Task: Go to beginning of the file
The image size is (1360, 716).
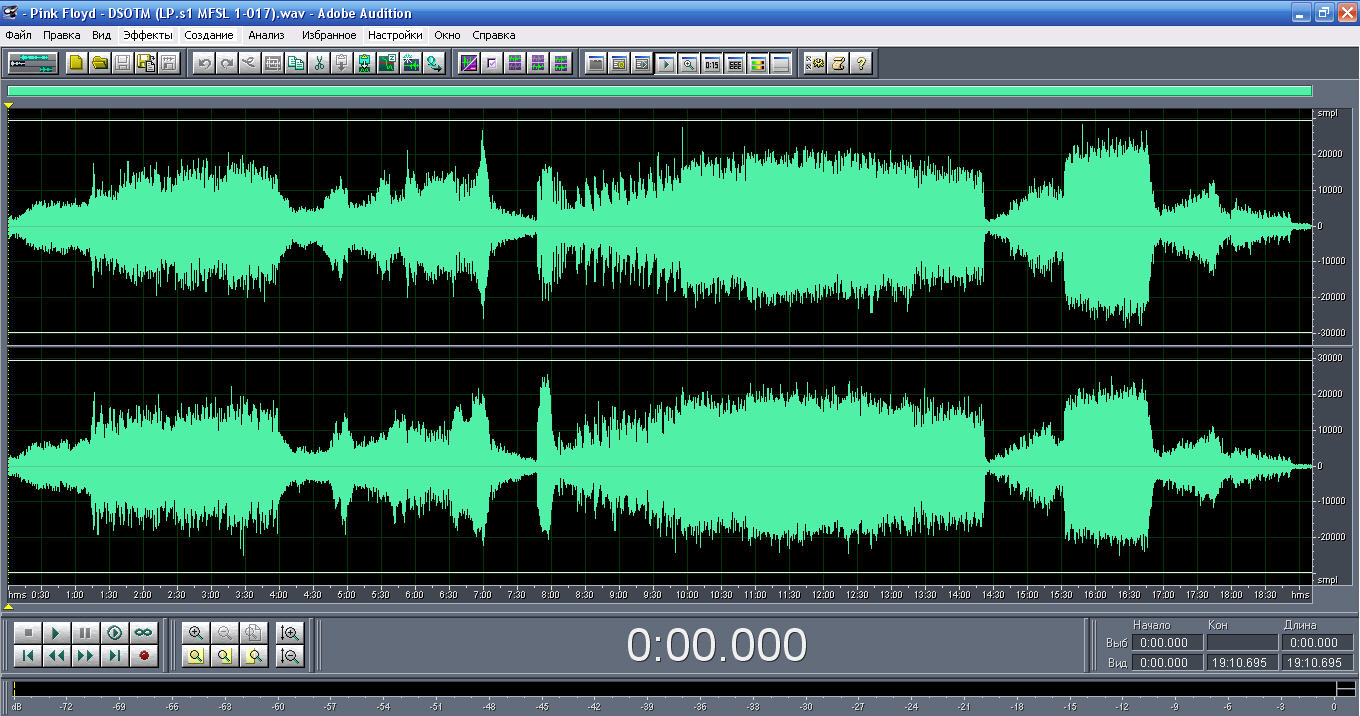Action: 28,656
